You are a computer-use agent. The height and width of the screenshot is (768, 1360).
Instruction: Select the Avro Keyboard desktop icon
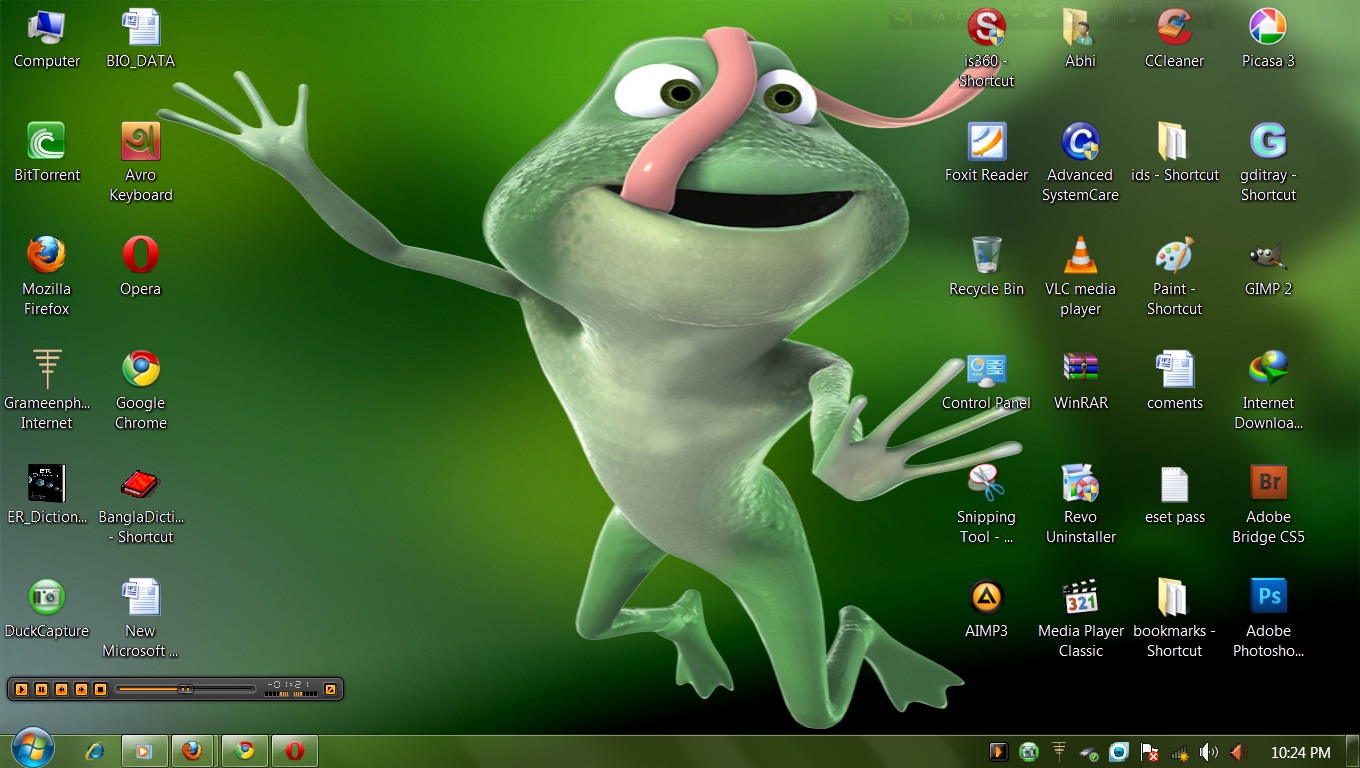[x=140, y=163]
